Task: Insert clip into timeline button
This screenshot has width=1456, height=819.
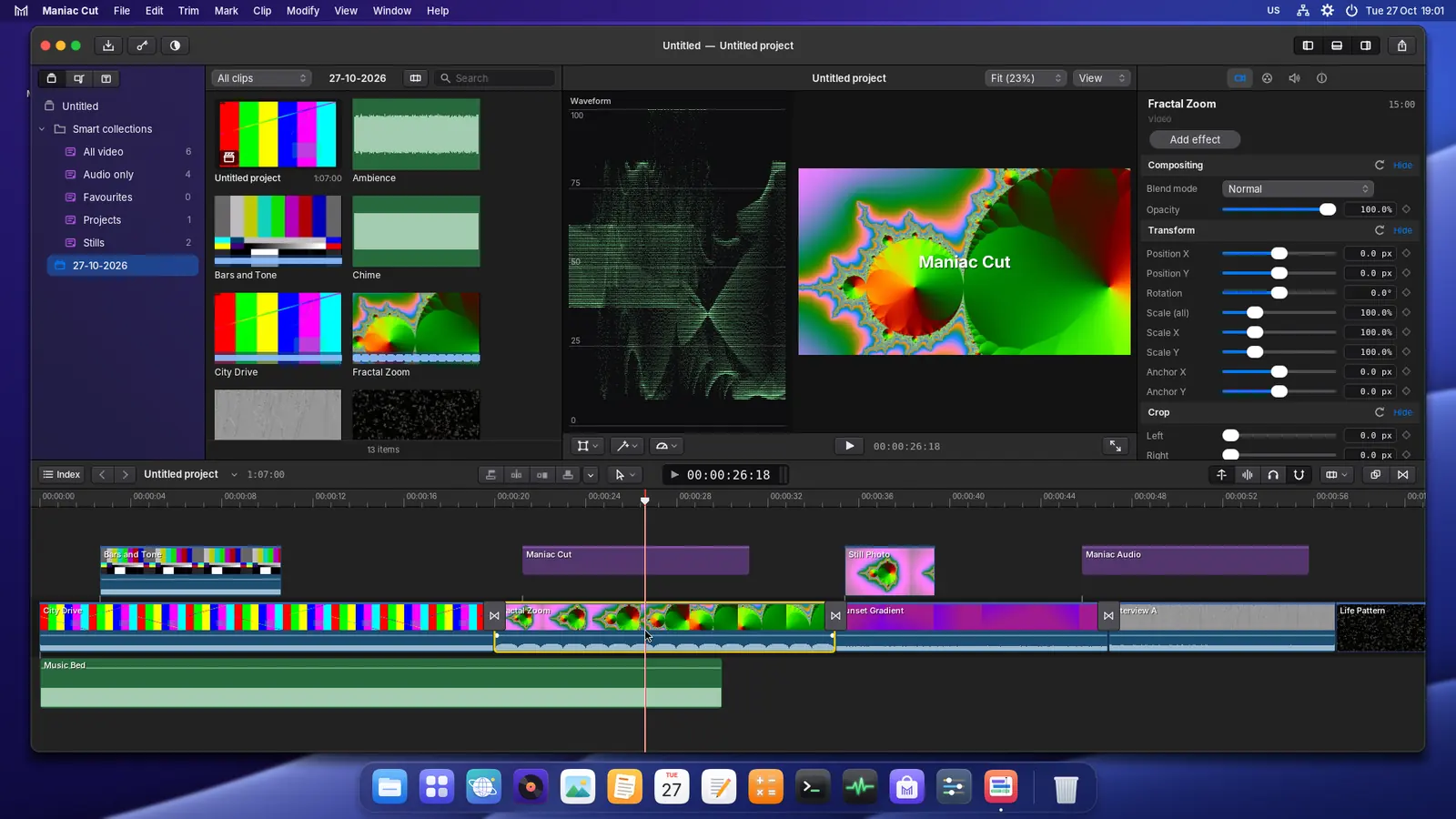Action: (517, 475)
